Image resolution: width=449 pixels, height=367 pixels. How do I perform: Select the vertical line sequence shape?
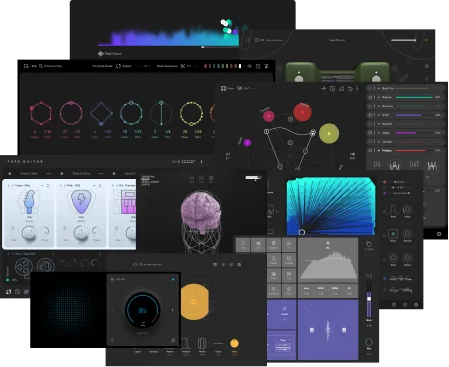[x=161, y=113]
